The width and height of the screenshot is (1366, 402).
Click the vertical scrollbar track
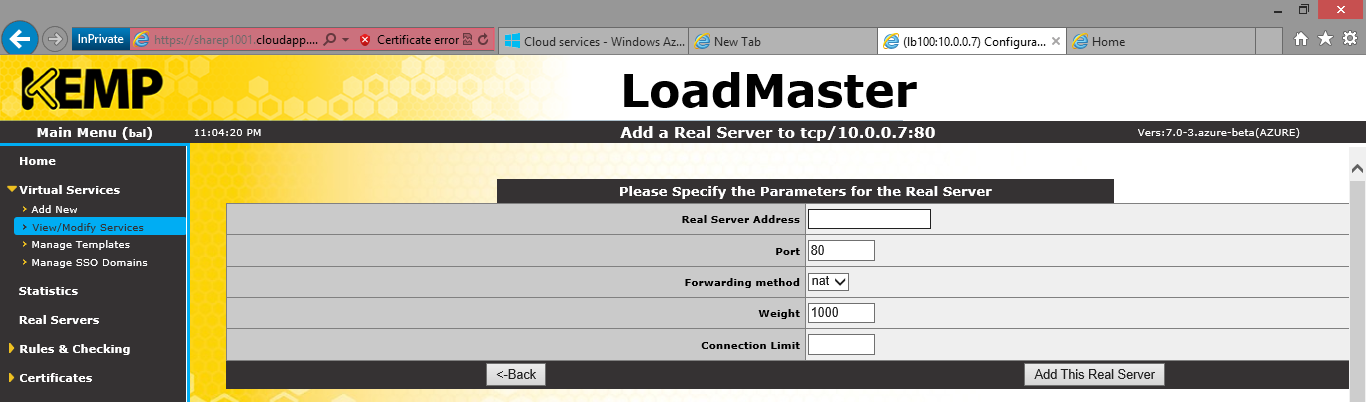1357,292
